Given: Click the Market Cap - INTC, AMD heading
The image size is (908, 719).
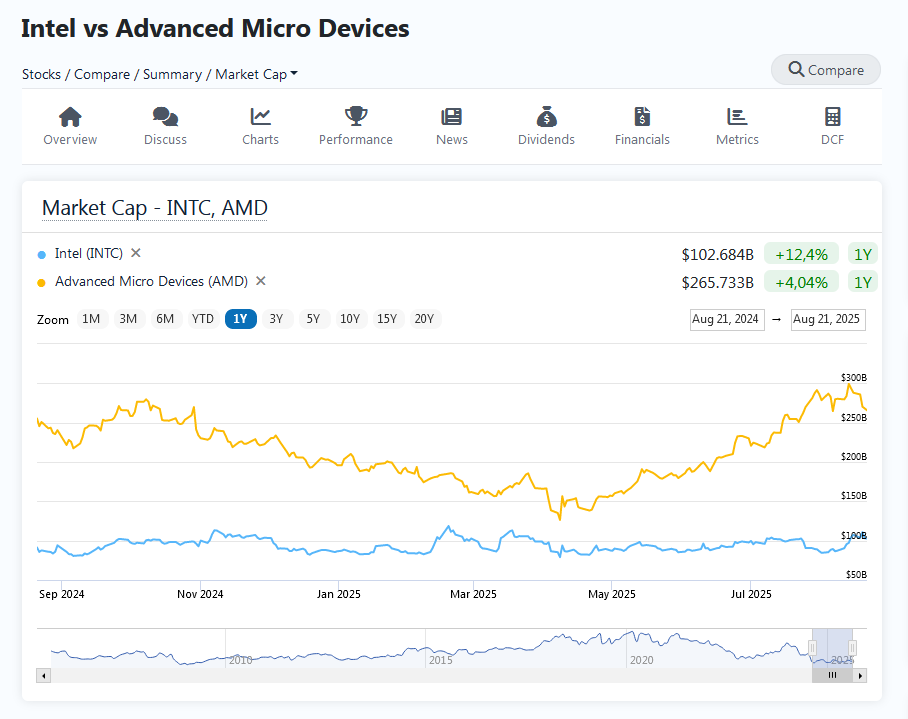Looking at the screenshot, I should pos(155,208).
